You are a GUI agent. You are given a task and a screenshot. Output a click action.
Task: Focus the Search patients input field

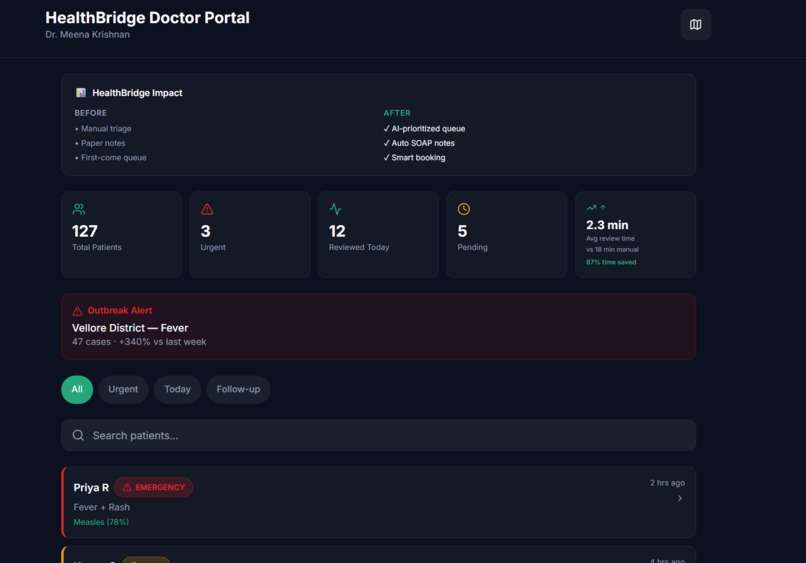pos(378,435)
